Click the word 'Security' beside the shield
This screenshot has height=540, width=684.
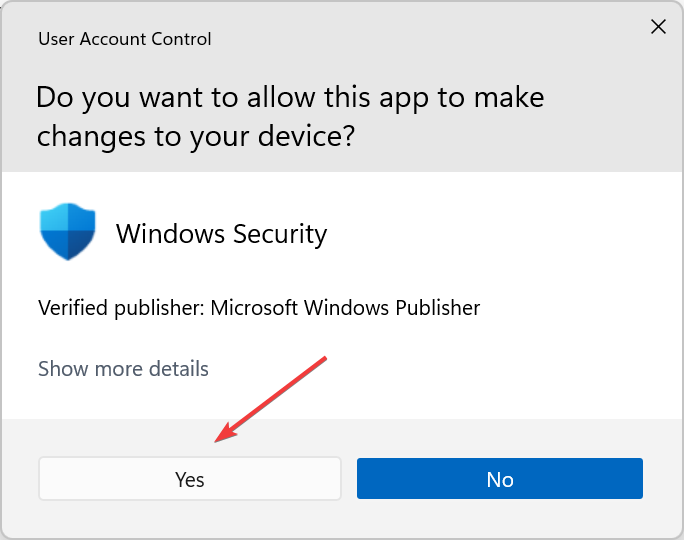point(280,234)
